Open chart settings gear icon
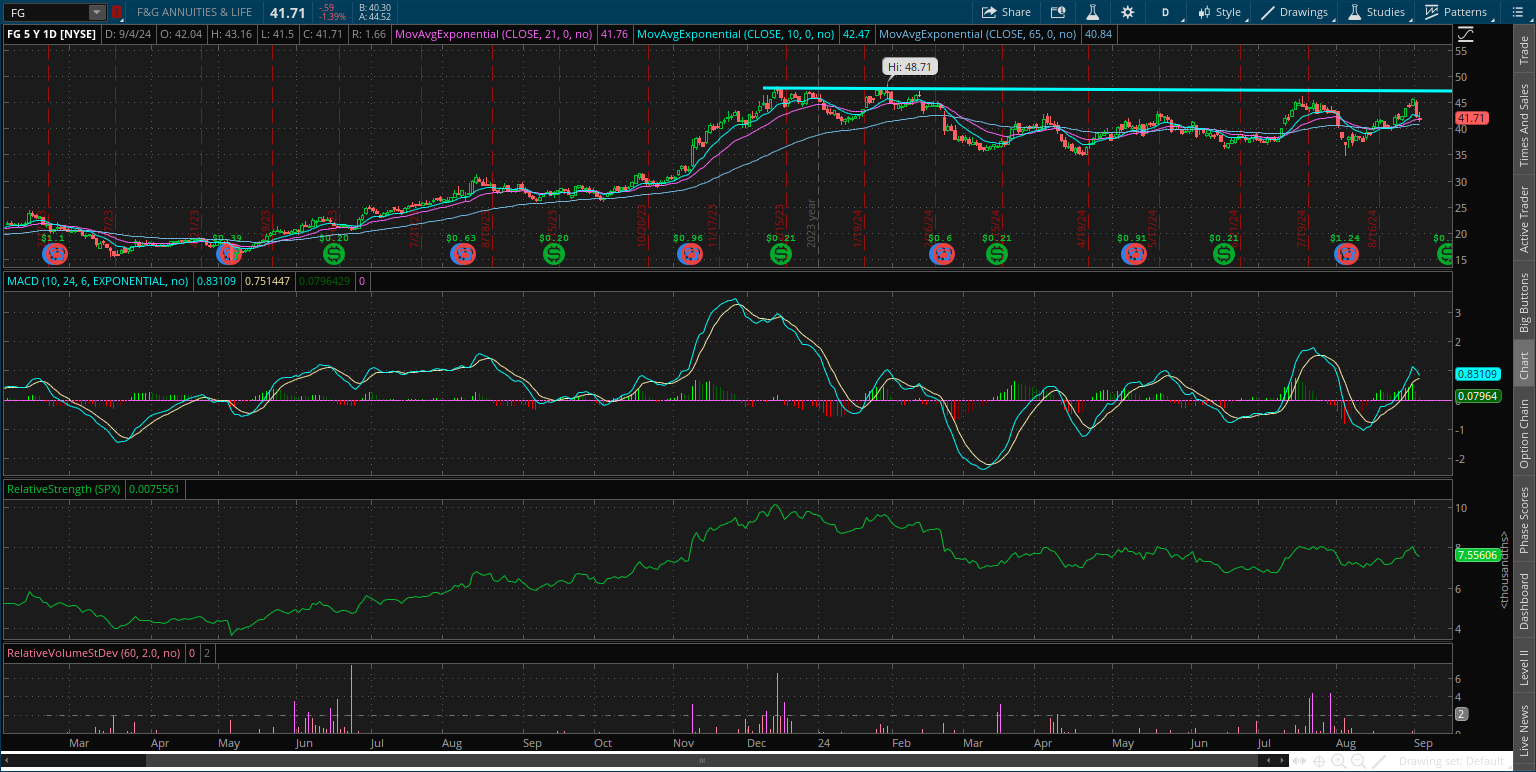The image size is (1536, 772). [1128, 12]
